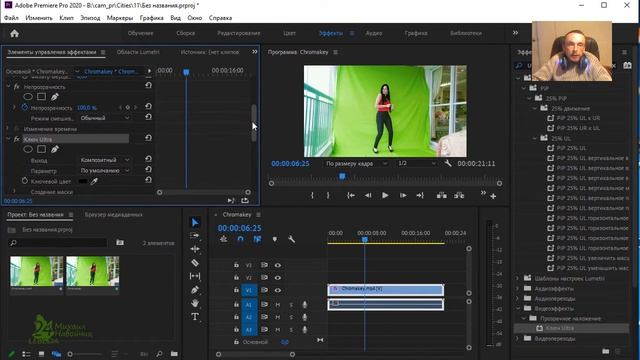640x360 pixels.
Task: Click rectangle mask icon under Opacity effect
Action: 41,97
